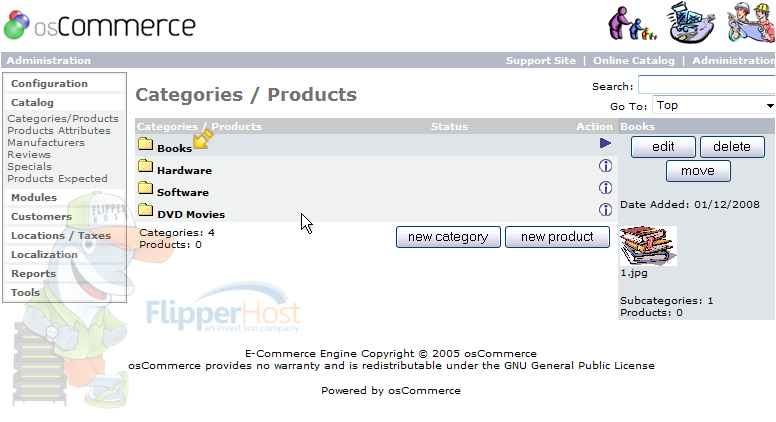Click the construction workers header icon

pyautogui.click(x=751, y=22)
